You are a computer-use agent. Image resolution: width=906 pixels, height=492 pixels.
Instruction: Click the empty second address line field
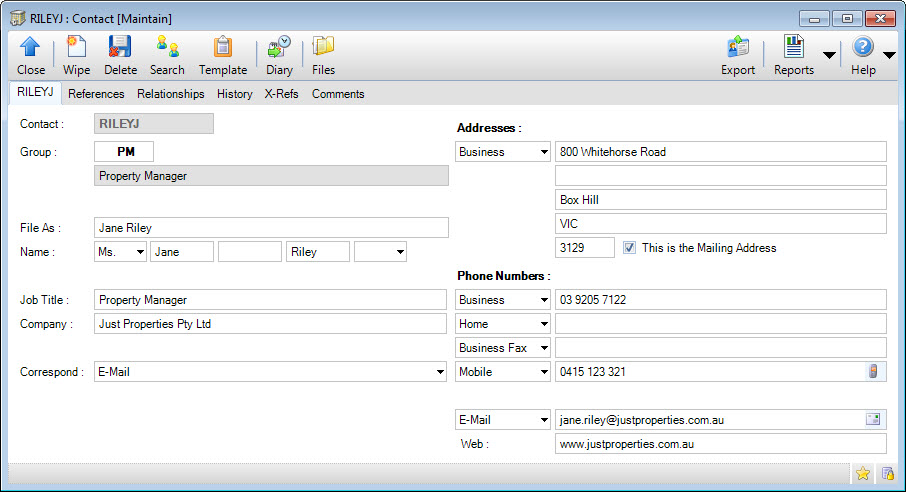(x=721, y=176)
